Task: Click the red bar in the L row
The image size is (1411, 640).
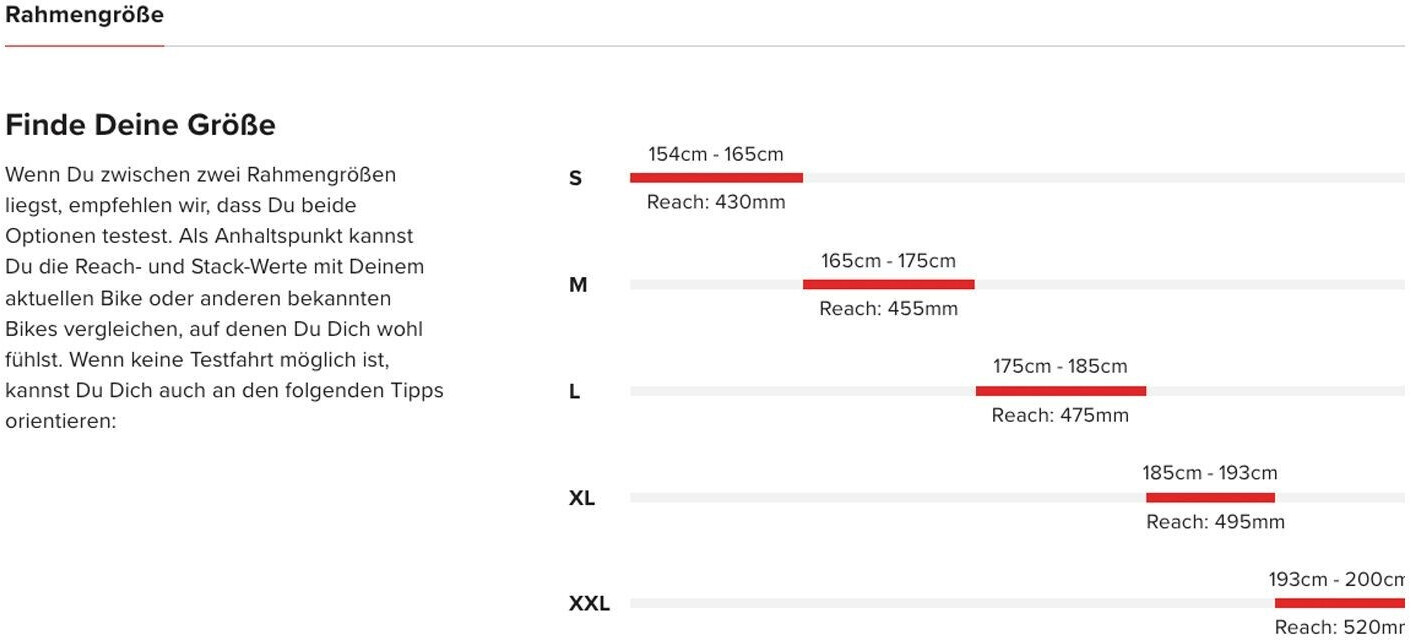Action: (x=1060, y=391)
